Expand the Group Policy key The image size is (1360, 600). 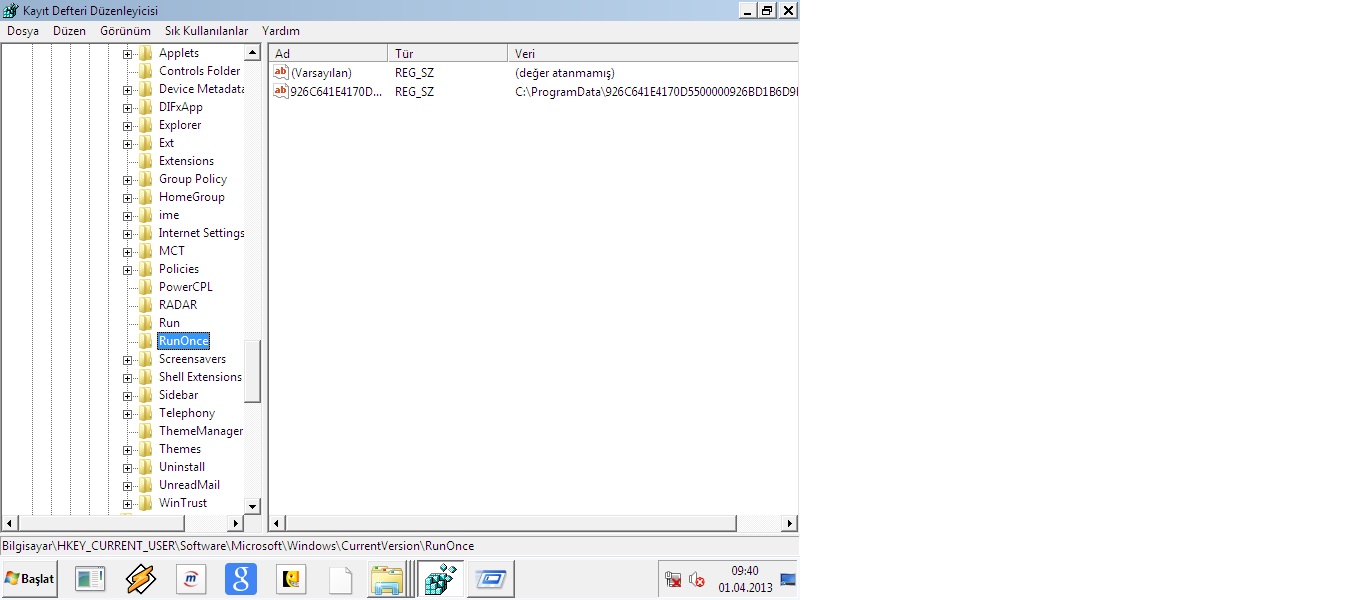coord(128,180)
